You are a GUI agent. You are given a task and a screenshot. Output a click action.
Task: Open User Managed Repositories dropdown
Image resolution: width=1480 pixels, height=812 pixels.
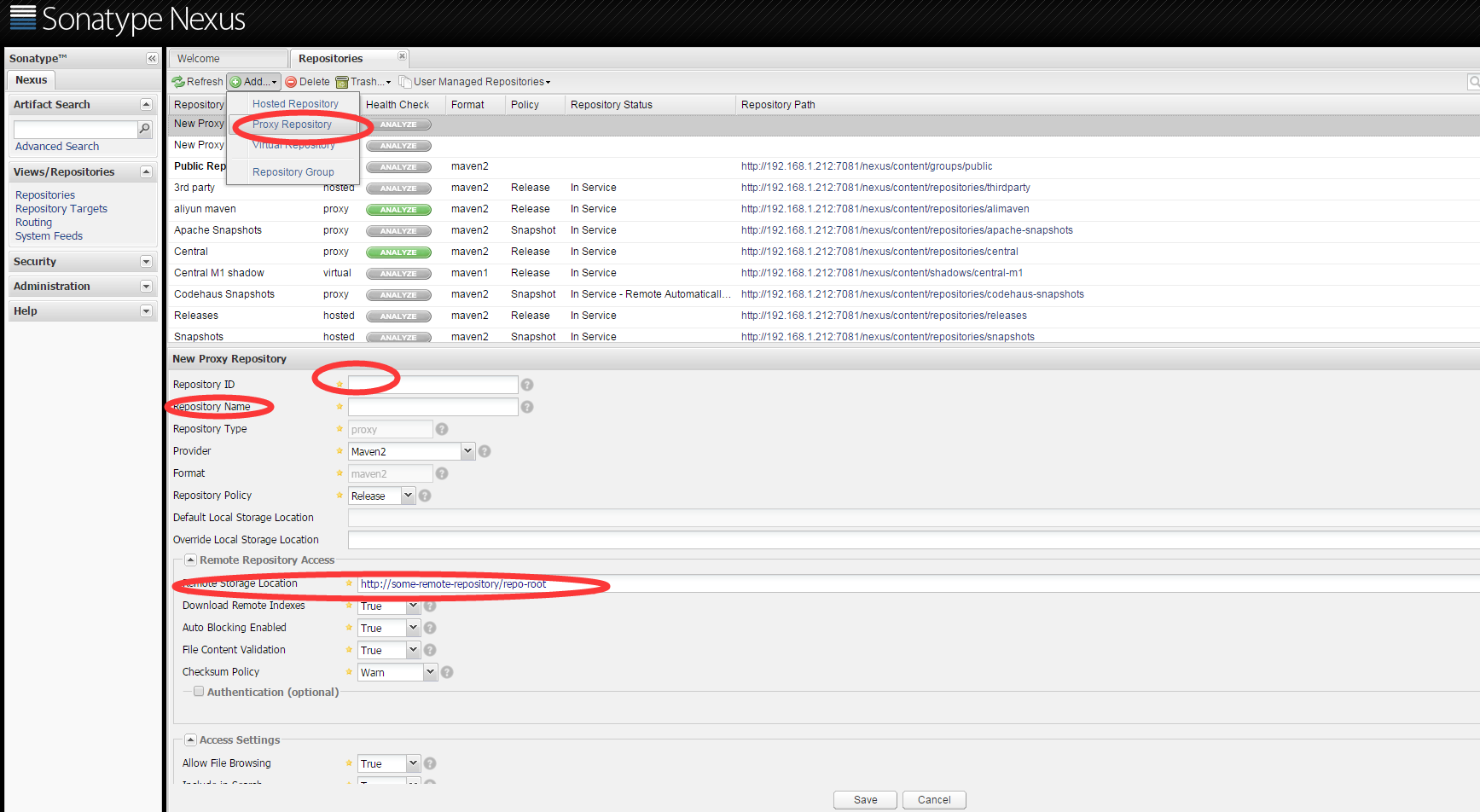475,82
